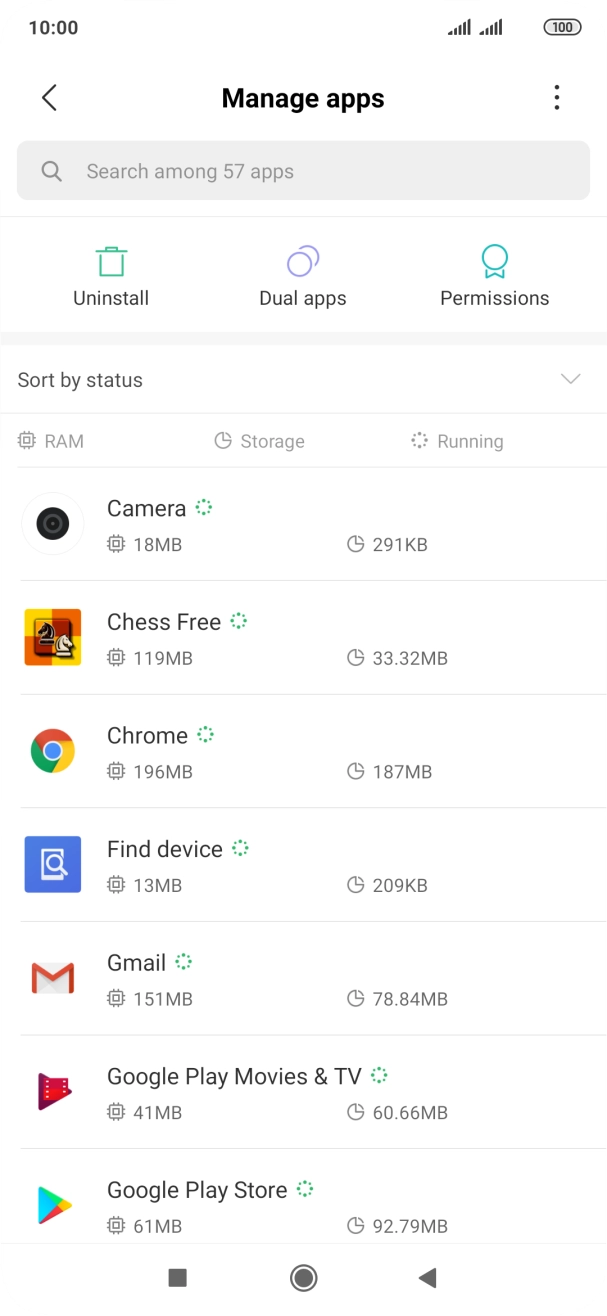Open the Uninstall tool
The height and width of the screenshot is (1316, 607).
pos(110,273)
